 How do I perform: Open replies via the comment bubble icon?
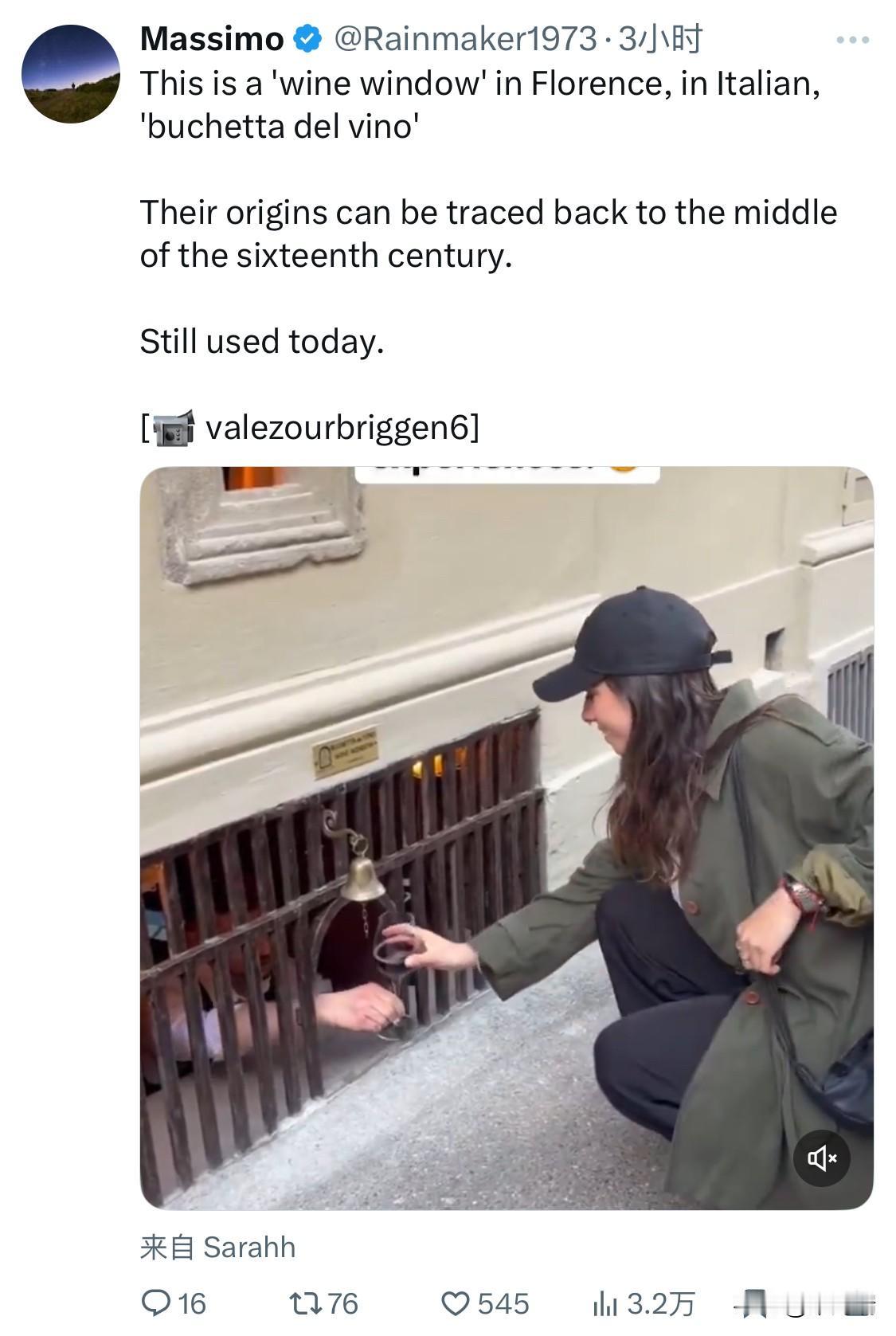[155, 1303]
